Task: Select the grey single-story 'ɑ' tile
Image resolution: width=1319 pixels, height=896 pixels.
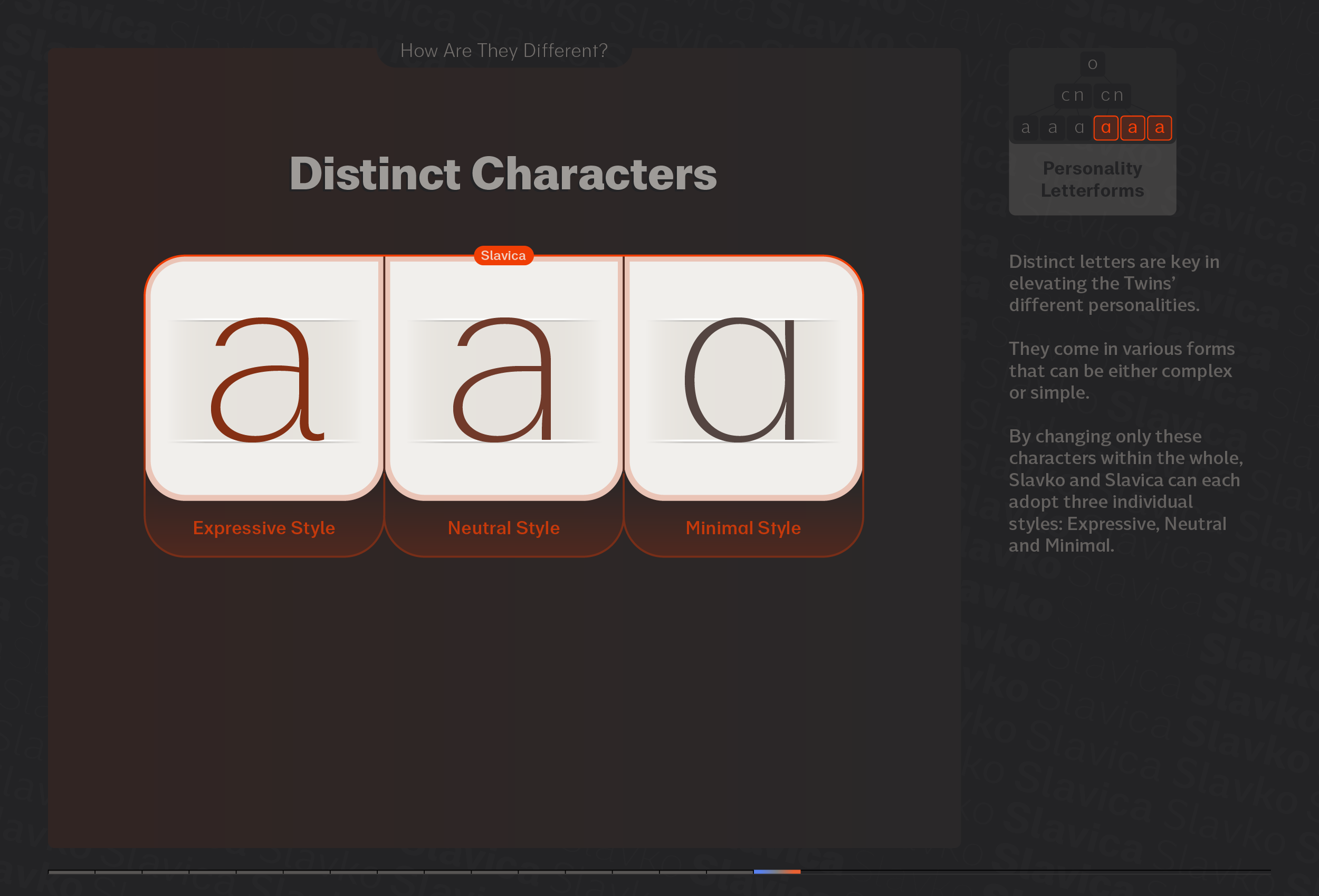Action: [1079, 128]
